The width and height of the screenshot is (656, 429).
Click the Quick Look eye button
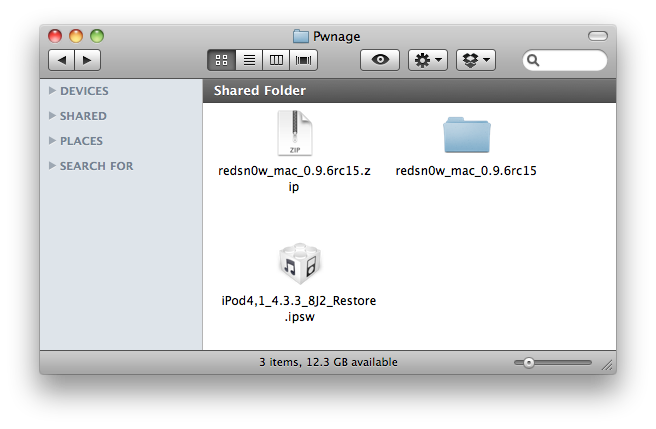tap(380, 61)
